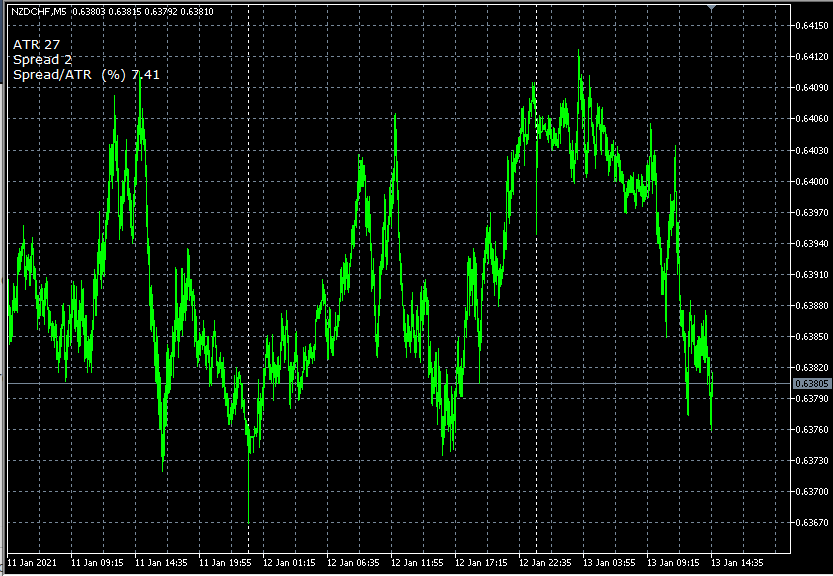Image resolution: width=833 pixels, height=576 pixels.
Task: Click the 0.63730 price scale label
Action: (812, 461)
